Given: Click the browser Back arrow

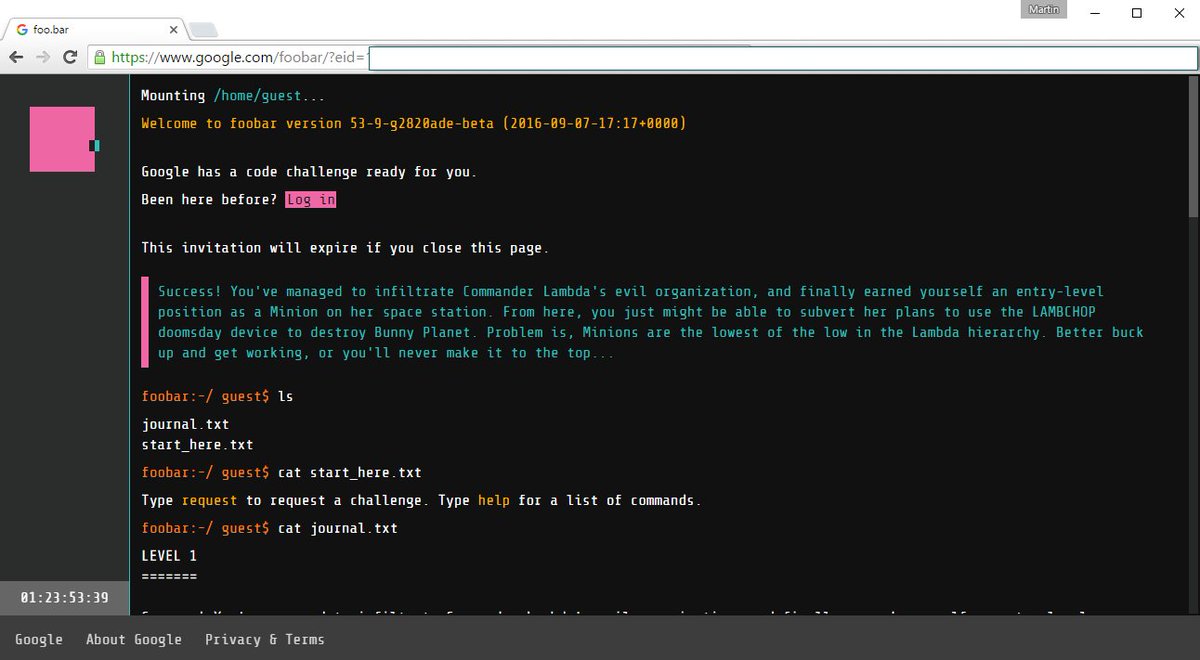Looking at the screenshot, I should pos(16,58).
